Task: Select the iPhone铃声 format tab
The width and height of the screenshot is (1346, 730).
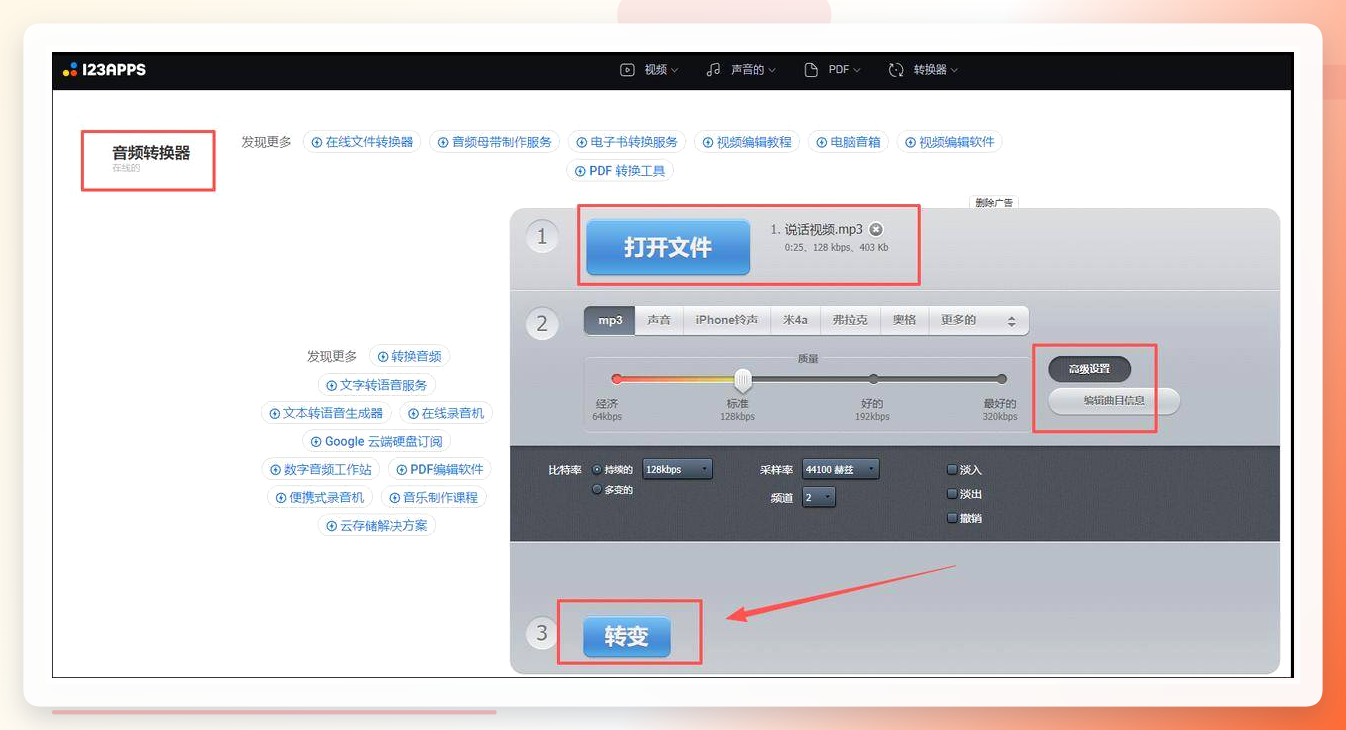Action: 727,320
